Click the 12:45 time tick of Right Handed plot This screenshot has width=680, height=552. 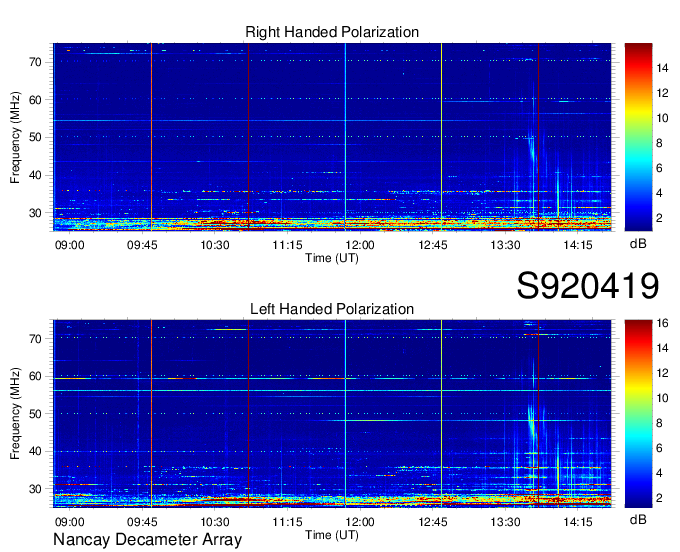(433, 245)
